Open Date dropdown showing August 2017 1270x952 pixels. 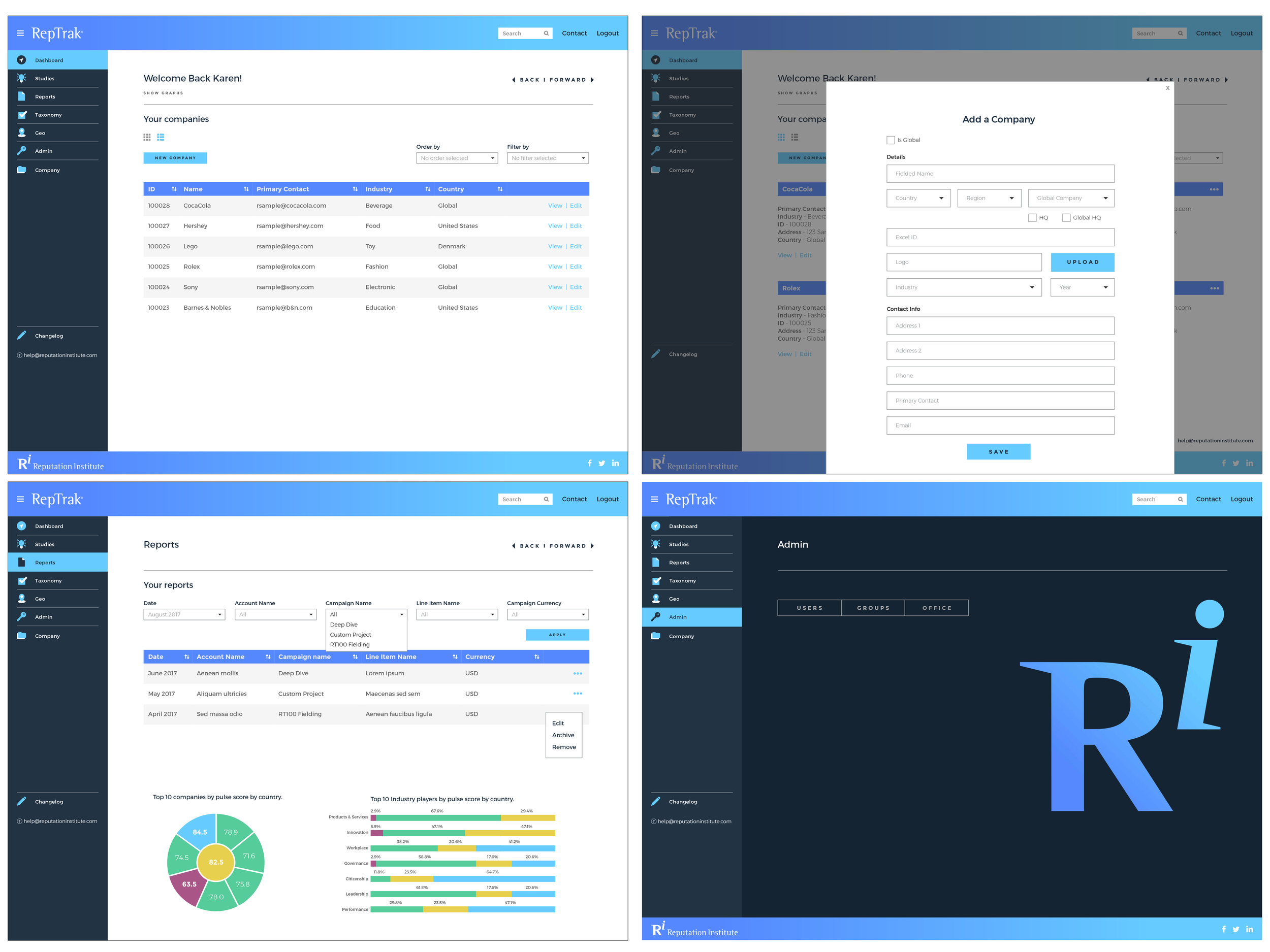pos(184,614)
